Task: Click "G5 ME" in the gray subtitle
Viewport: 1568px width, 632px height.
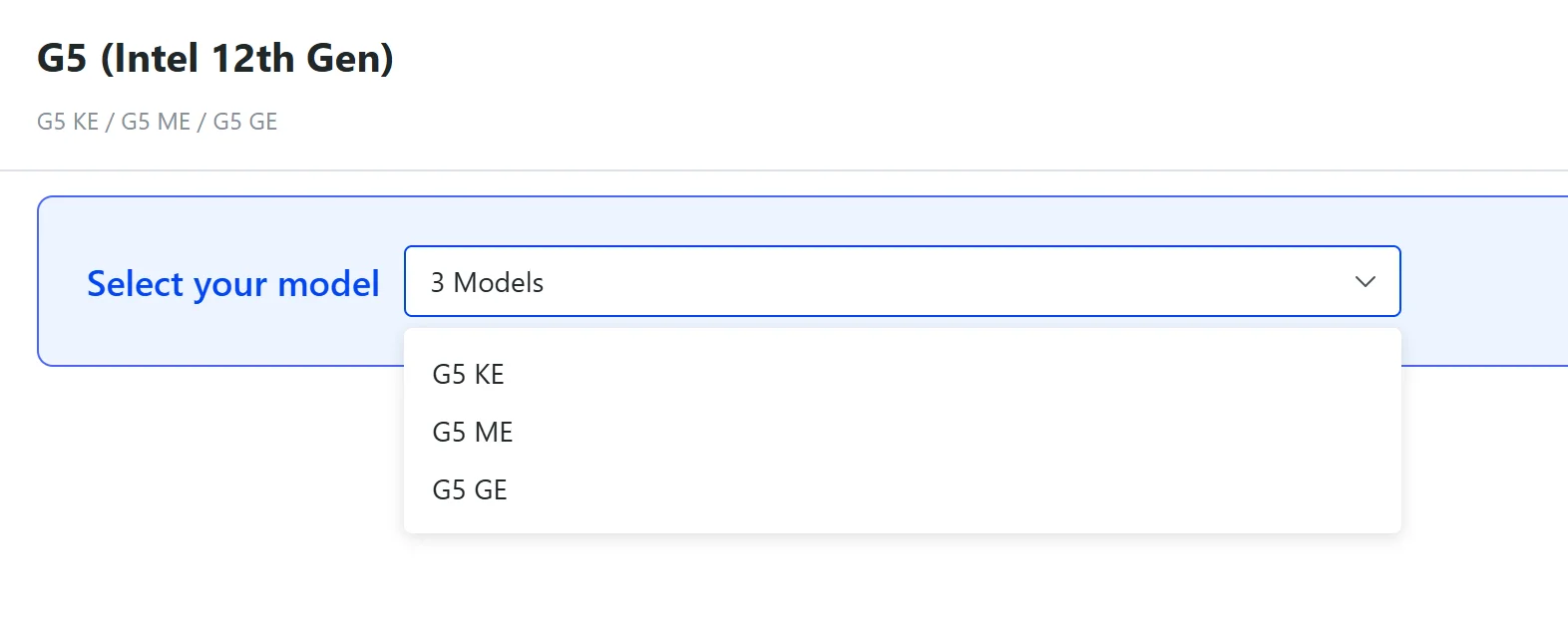Action: point(156,122)
